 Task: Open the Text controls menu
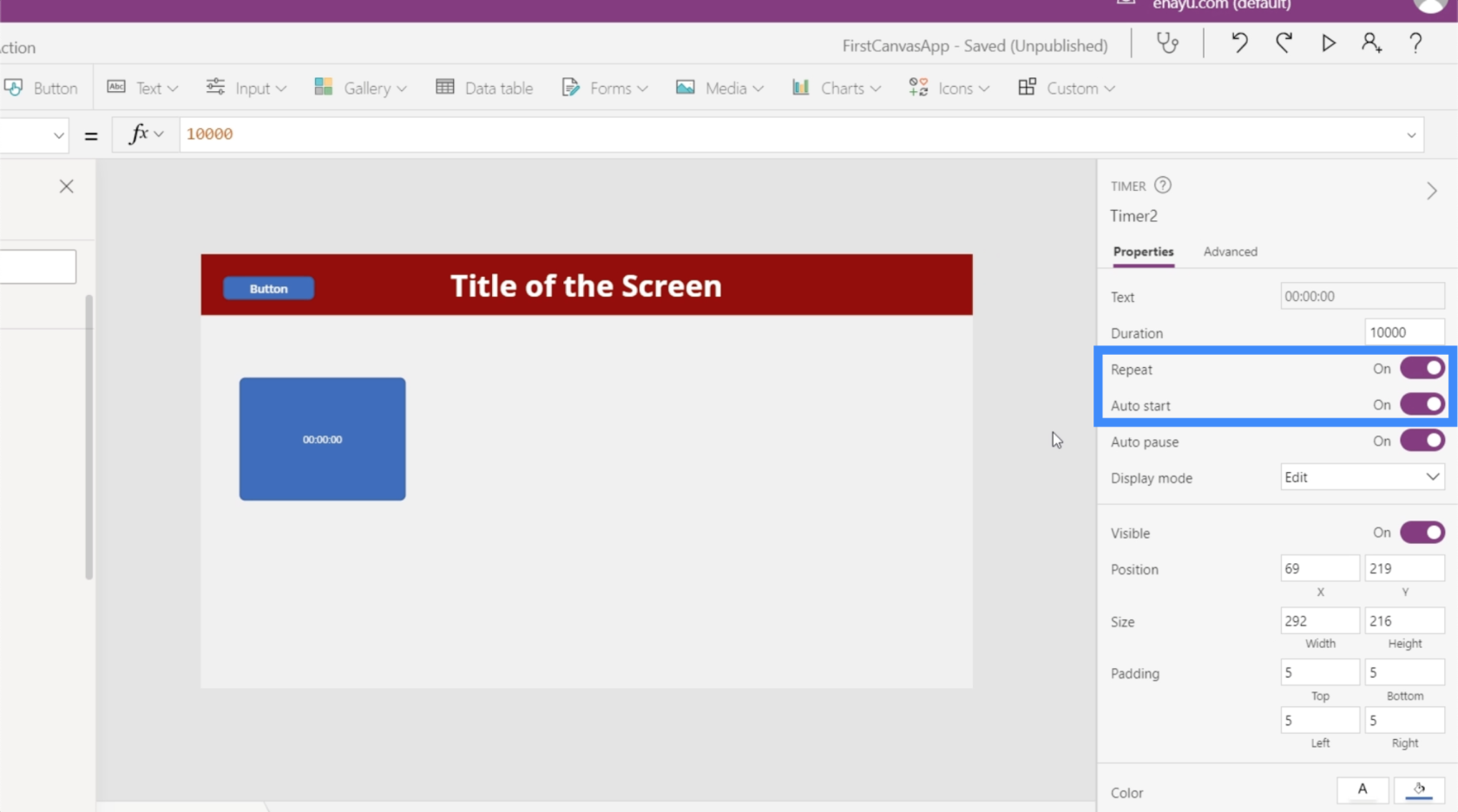[142, 88]
